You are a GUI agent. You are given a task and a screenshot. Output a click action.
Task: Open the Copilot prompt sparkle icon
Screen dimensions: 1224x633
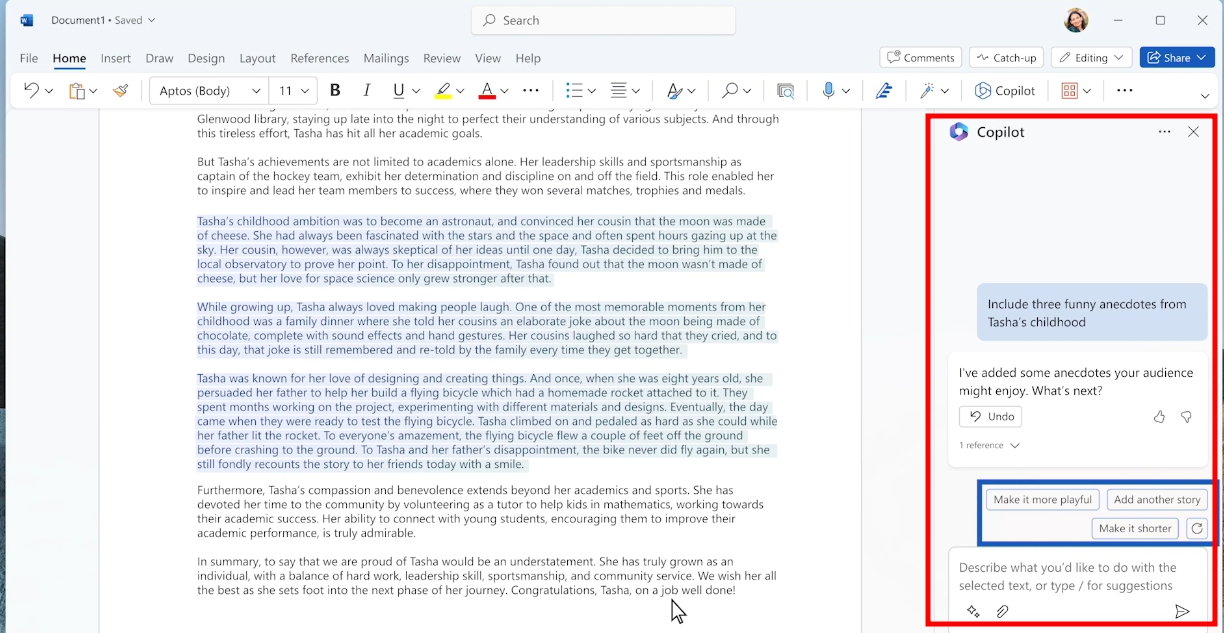coord(973,612)
